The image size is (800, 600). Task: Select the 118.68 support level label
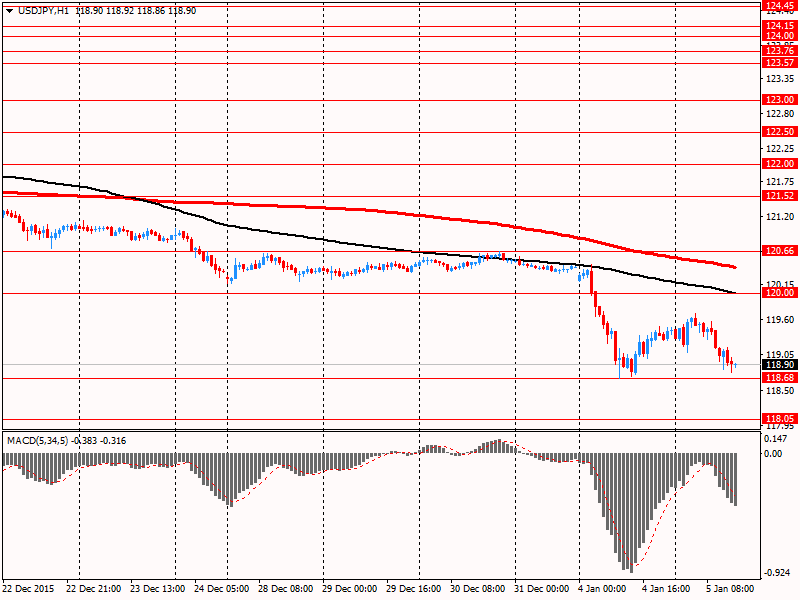click(778, 378)
